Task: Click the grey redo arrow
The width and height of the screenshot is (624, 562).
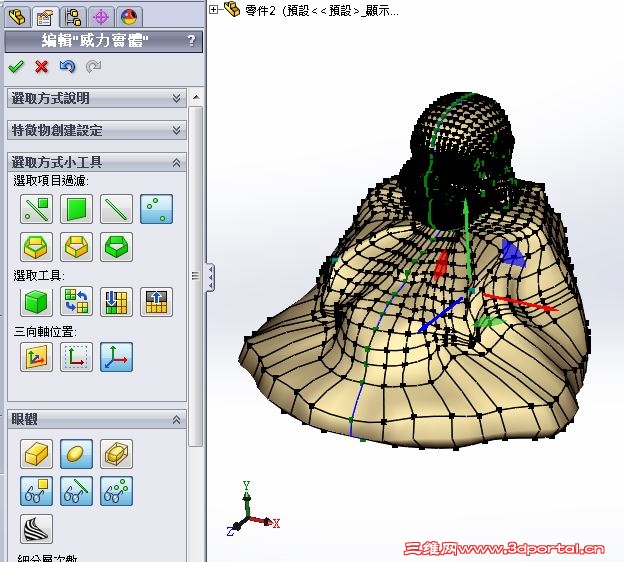Action: click(93, 66)
